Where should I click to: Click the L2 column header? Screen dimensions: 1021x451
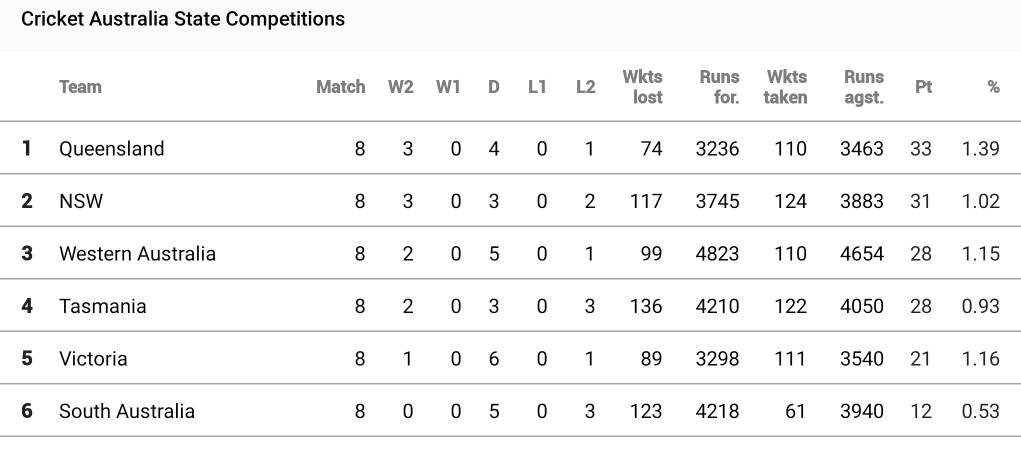pos(585,87)
